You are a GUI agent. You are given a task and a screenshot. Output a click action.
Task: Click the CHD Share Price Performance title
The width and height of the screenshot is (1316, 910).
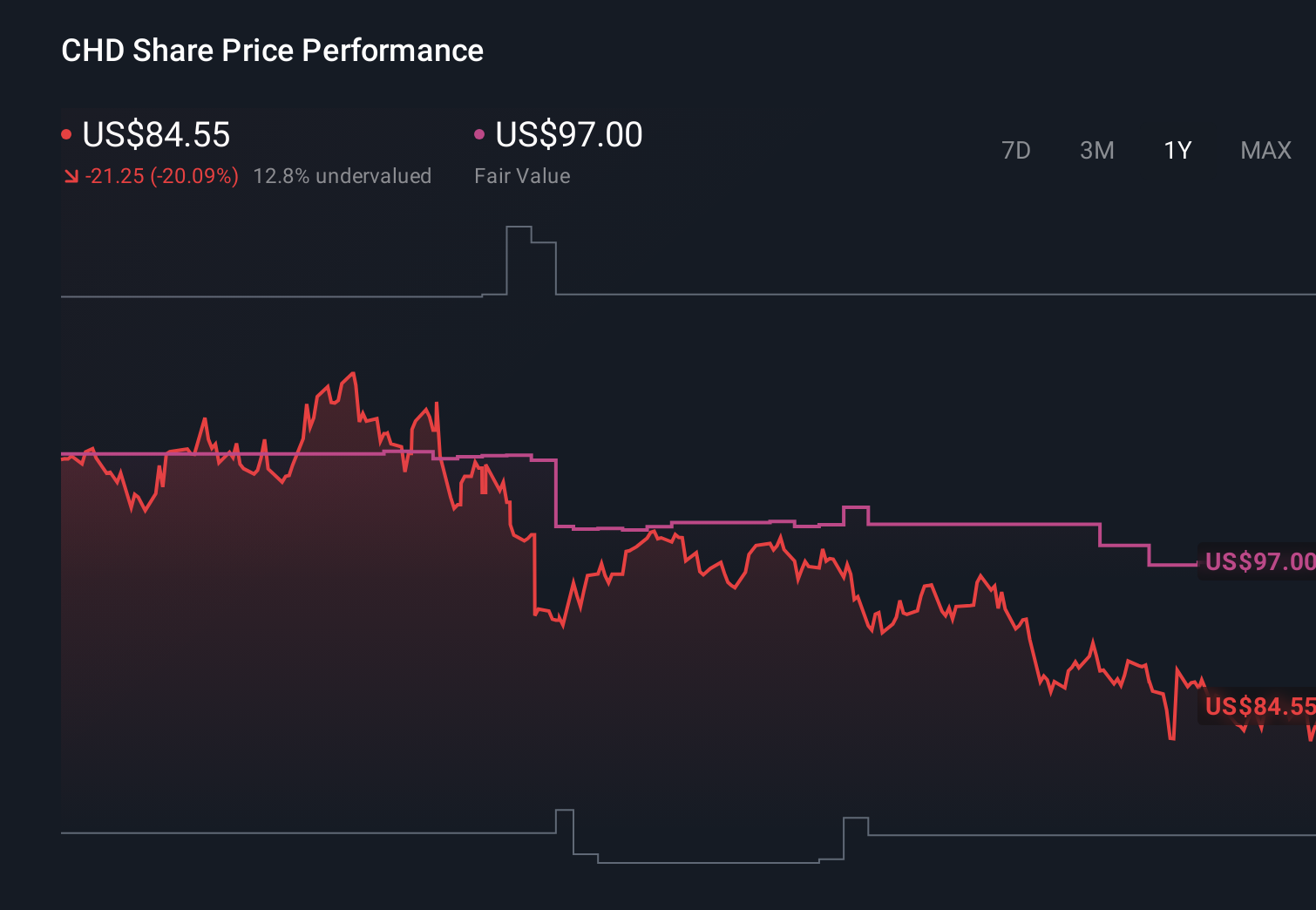272,51
